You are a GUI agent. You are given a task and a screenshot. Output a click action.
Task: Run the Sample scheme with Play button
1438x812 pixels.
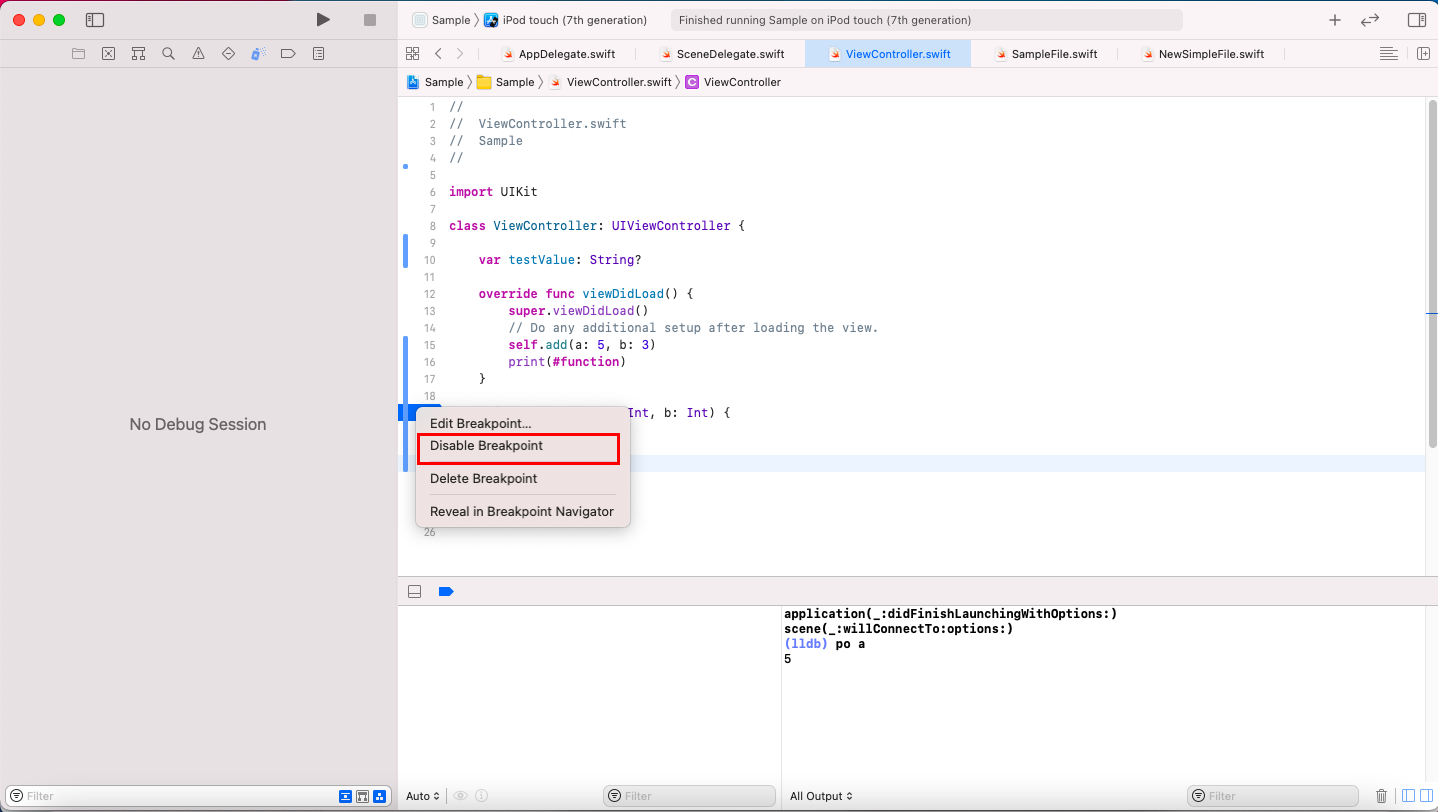[322, 20]
